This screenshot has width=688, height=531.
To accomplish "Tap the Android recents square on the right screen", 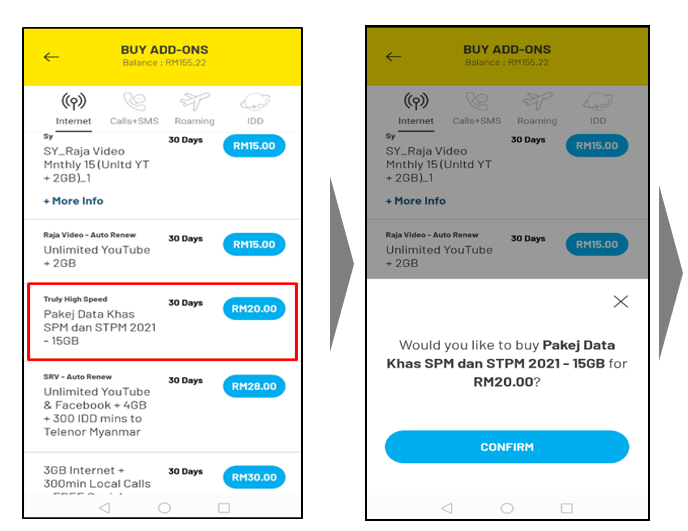I will point(567,508).
